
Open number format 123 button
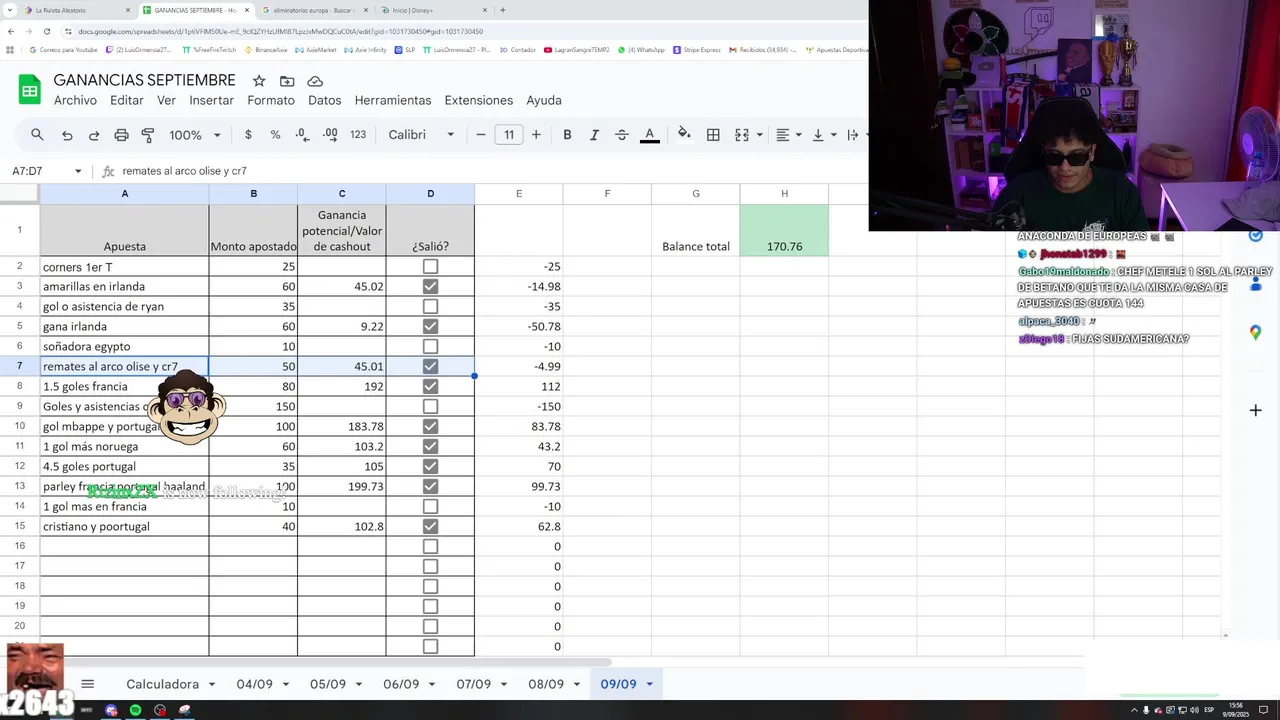tap(358, 135)
